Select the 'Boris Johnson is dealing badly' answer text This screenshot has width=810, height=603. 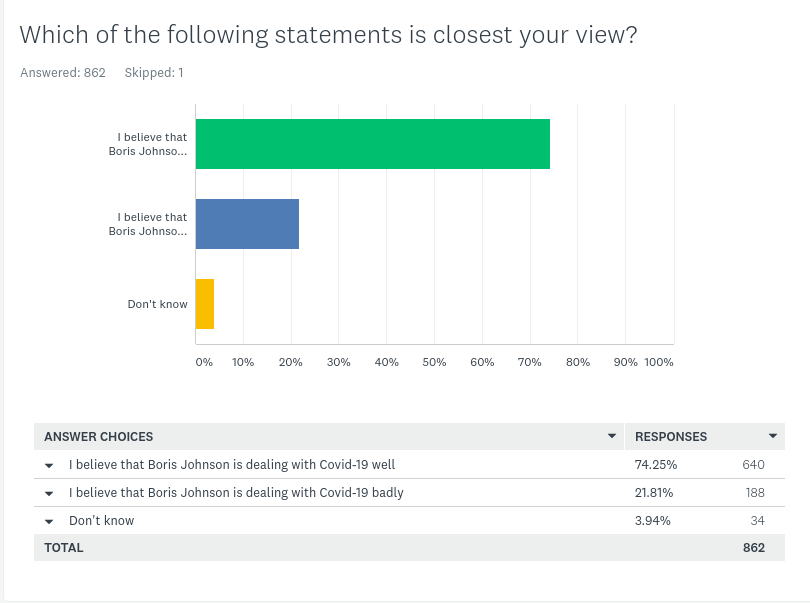(236, 493)
